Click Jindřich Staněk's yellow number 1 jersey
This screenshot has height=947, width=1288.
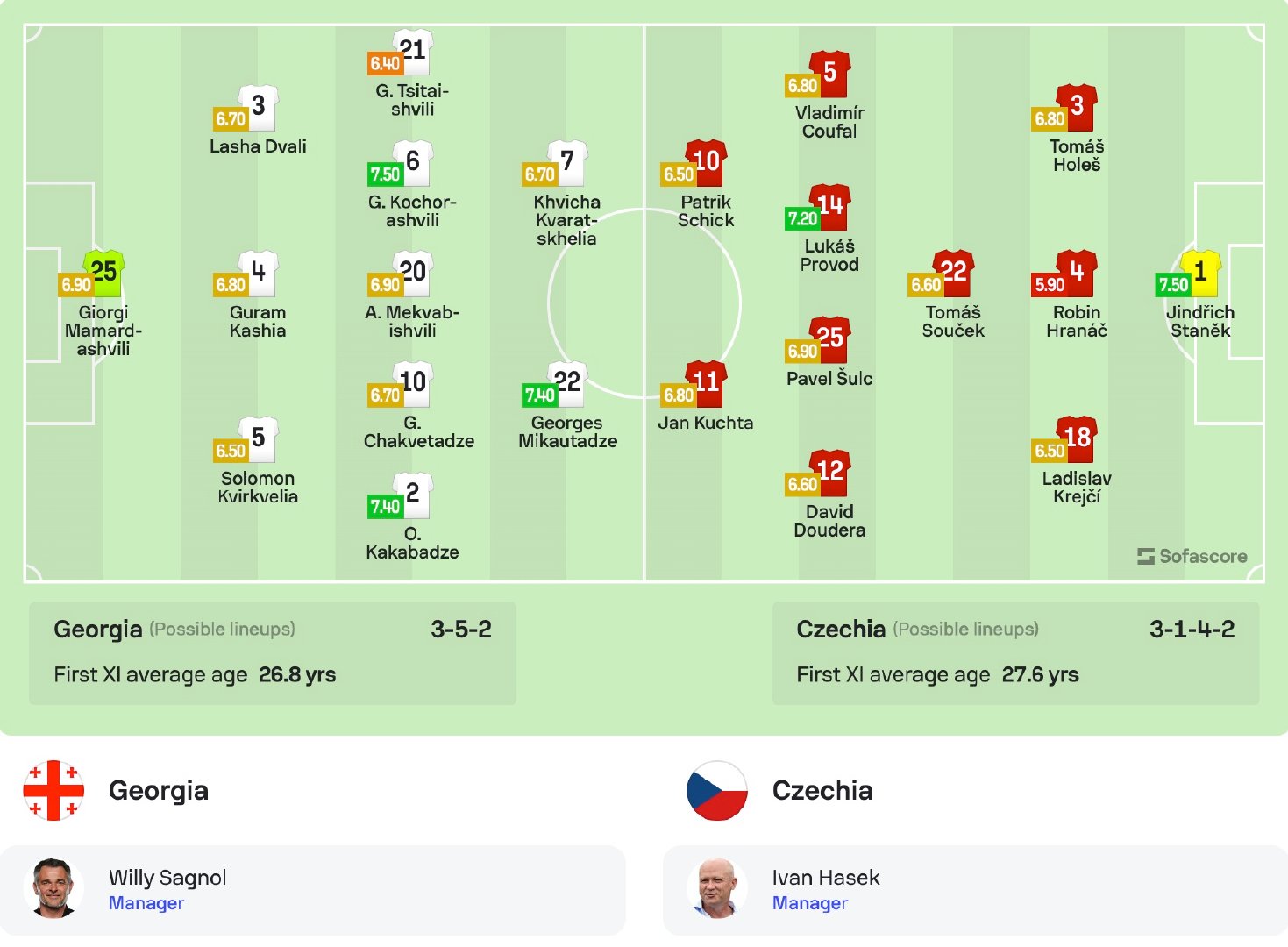(x=1200, y=272)
